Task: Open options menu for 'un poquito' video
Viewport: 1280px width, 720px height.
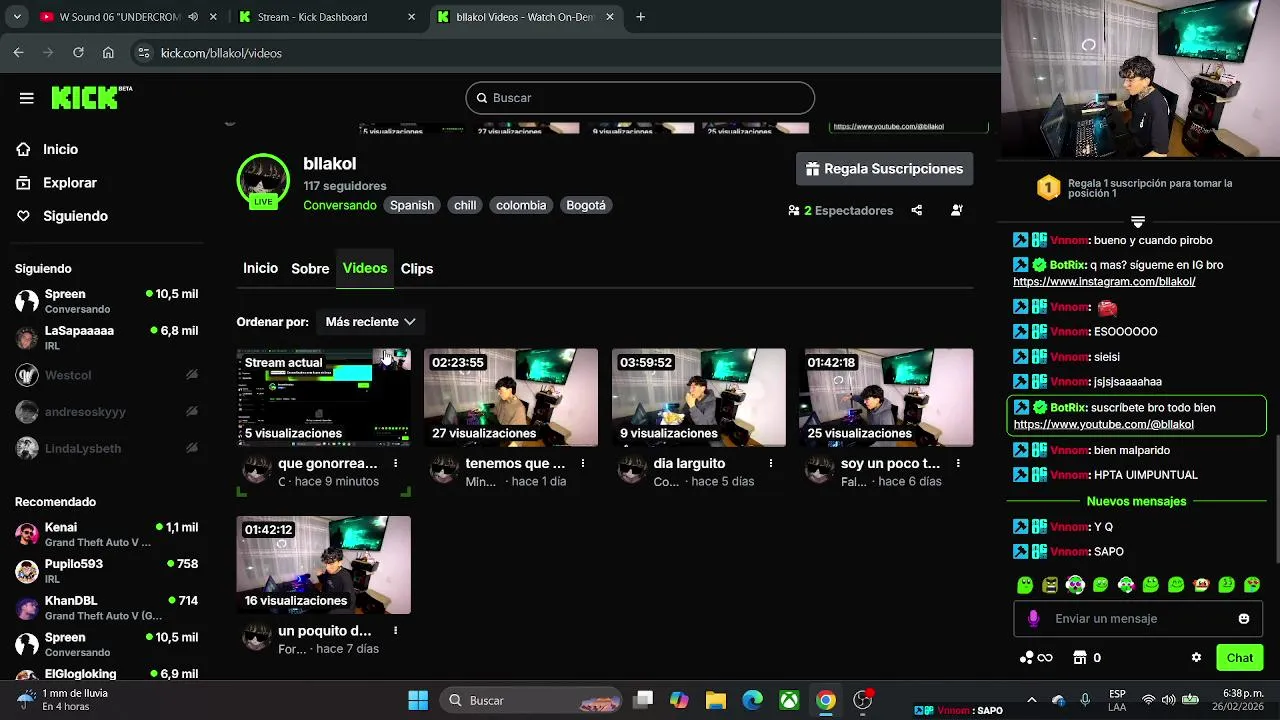Action: [x=396, y=631]
